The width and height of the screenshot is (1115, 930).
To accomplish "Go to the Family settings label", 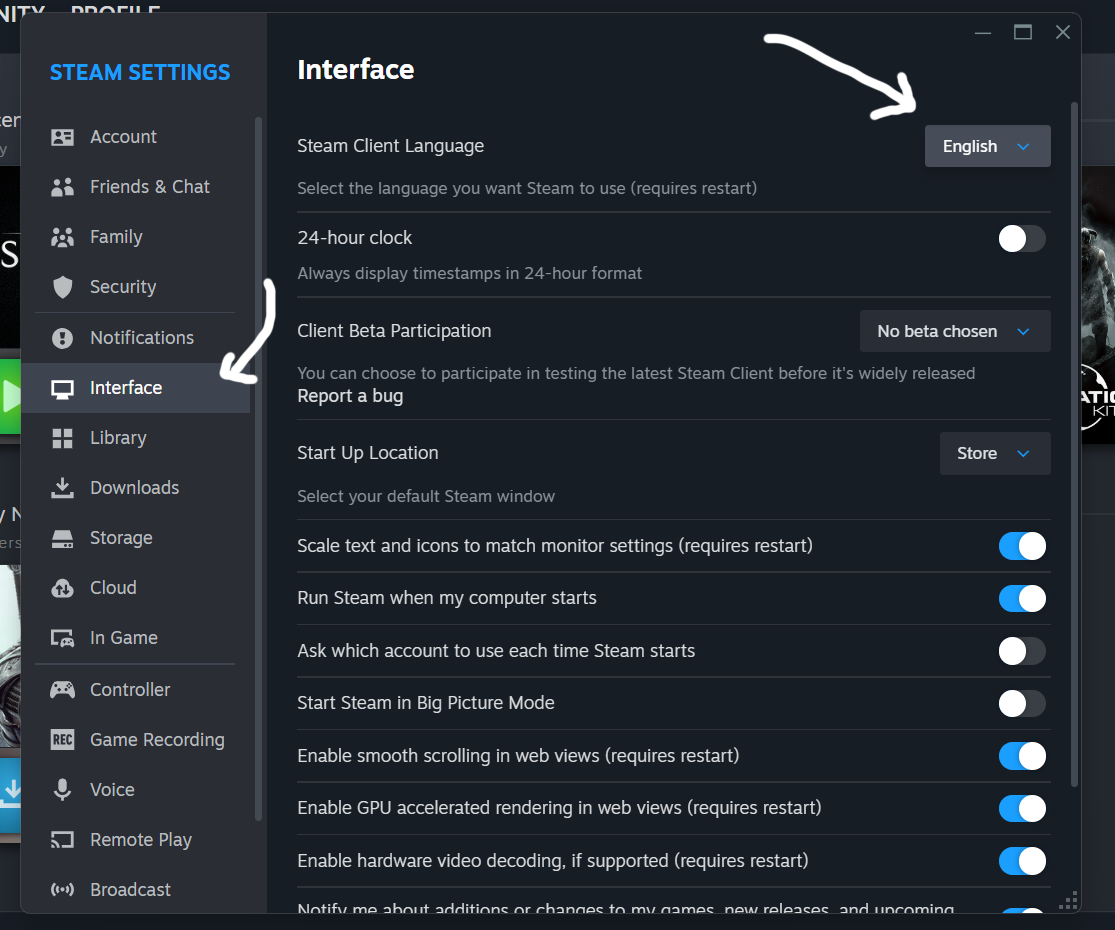I will pos(116,237).
